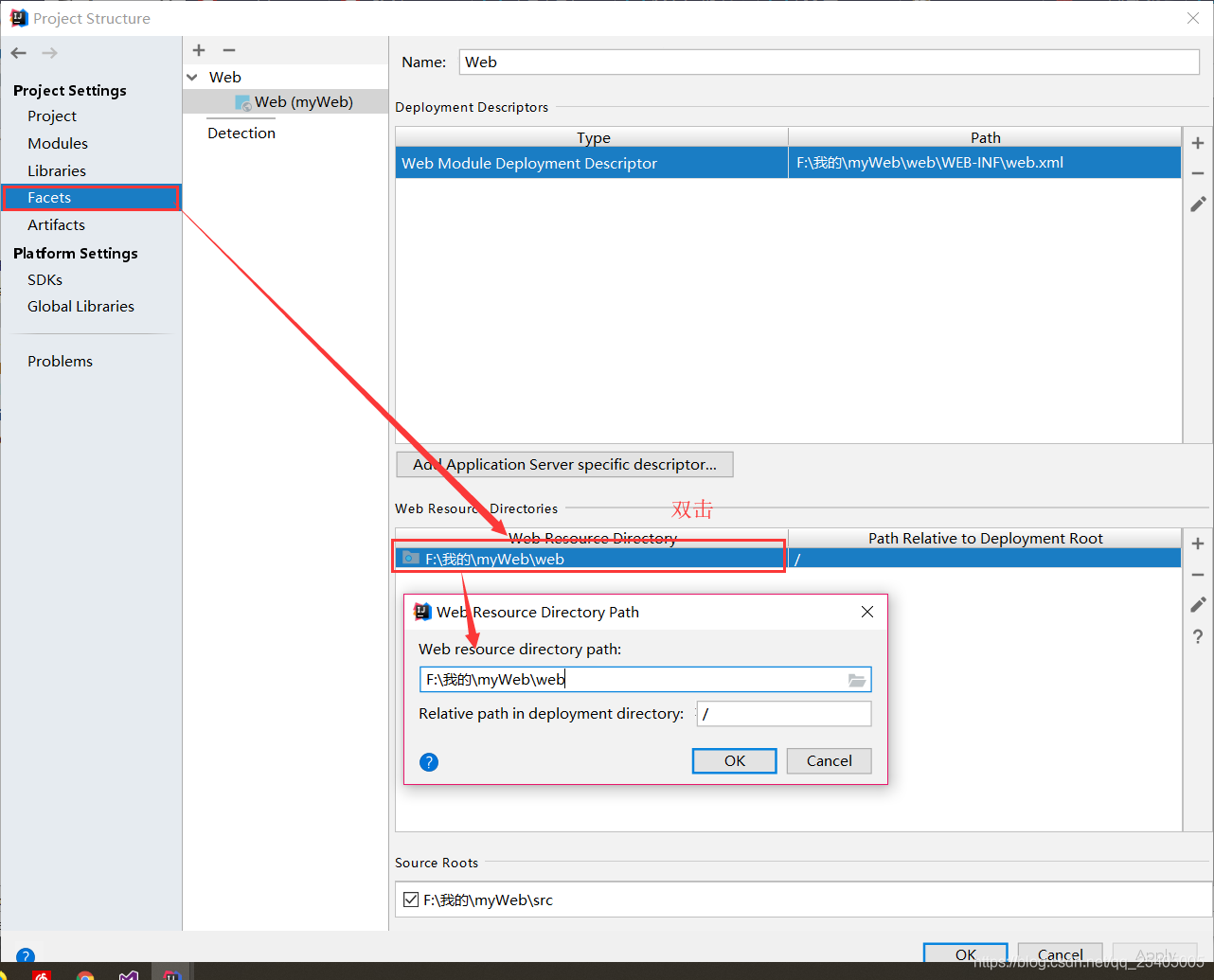Viewport: 1214px width, 980px height.
Task: Go forward with the right arrow icon
Action: [x=49, y=53]
